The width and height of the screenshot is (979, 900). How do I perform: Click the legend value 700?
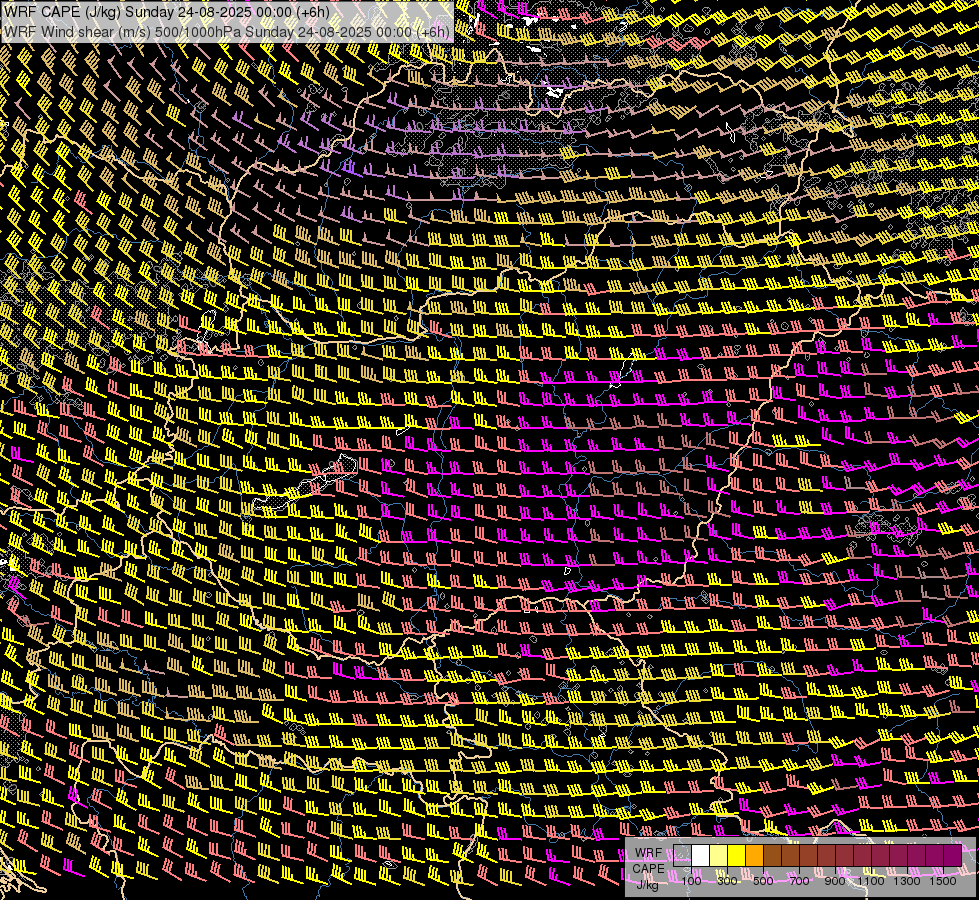coord(799,881)
